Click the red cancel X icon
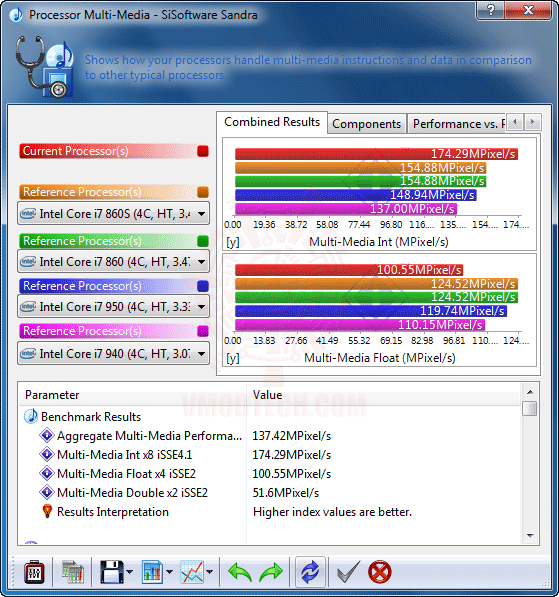559x597 pixels. point(380,572)
